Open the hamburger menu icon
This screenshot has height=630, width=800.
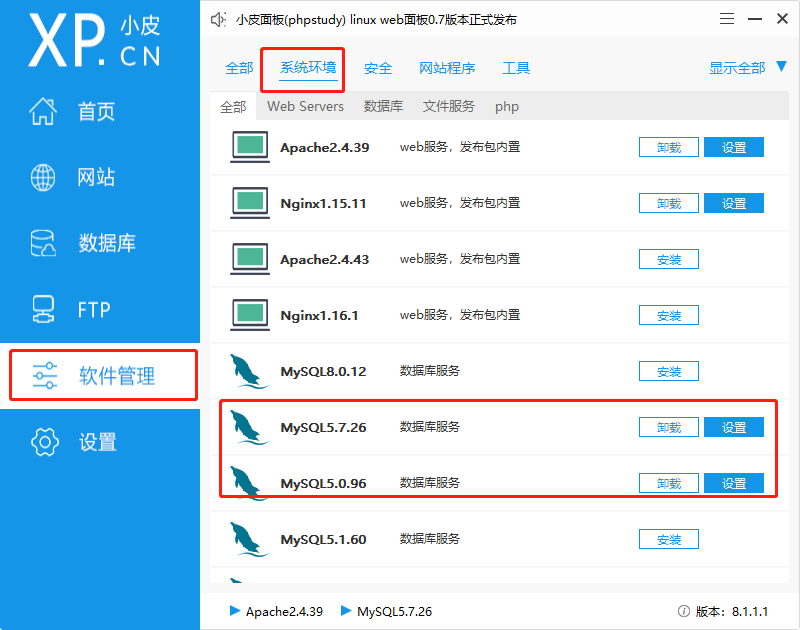727,19
